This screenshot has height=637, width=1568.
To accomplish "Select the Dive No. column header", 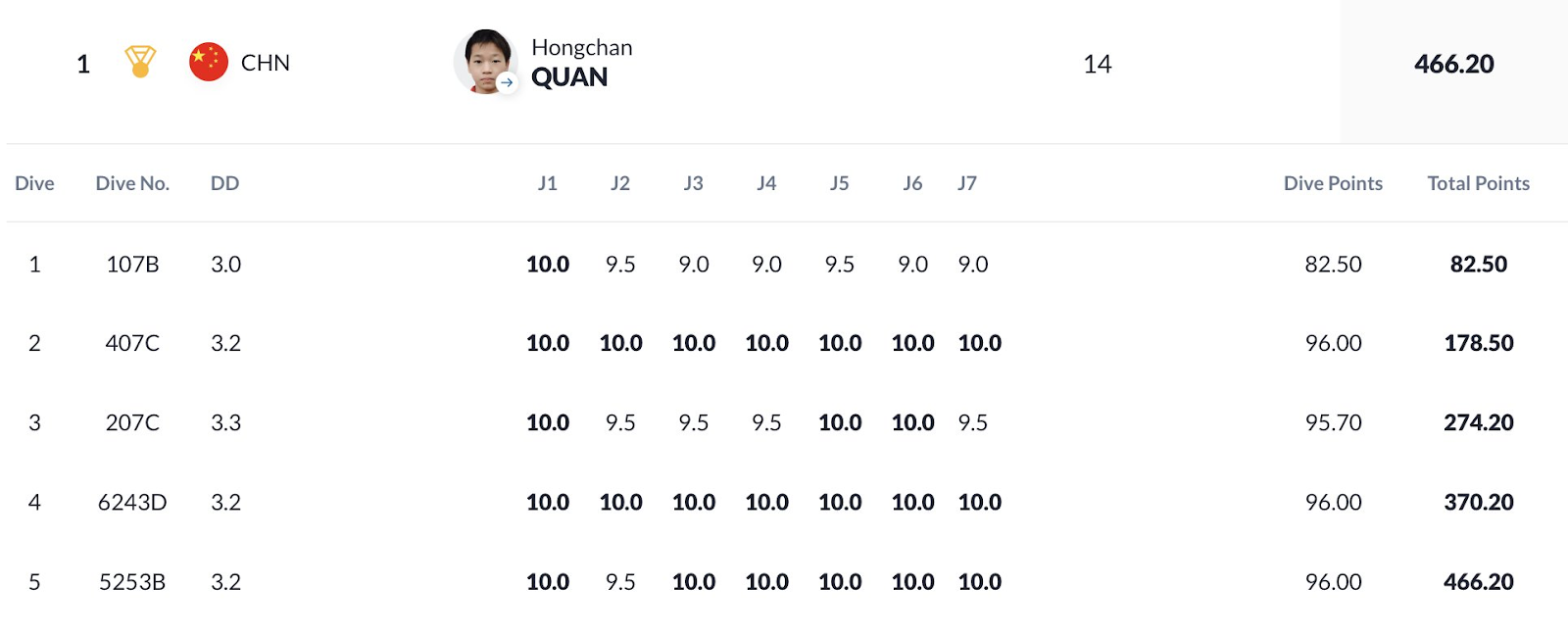I will (132, 183).
